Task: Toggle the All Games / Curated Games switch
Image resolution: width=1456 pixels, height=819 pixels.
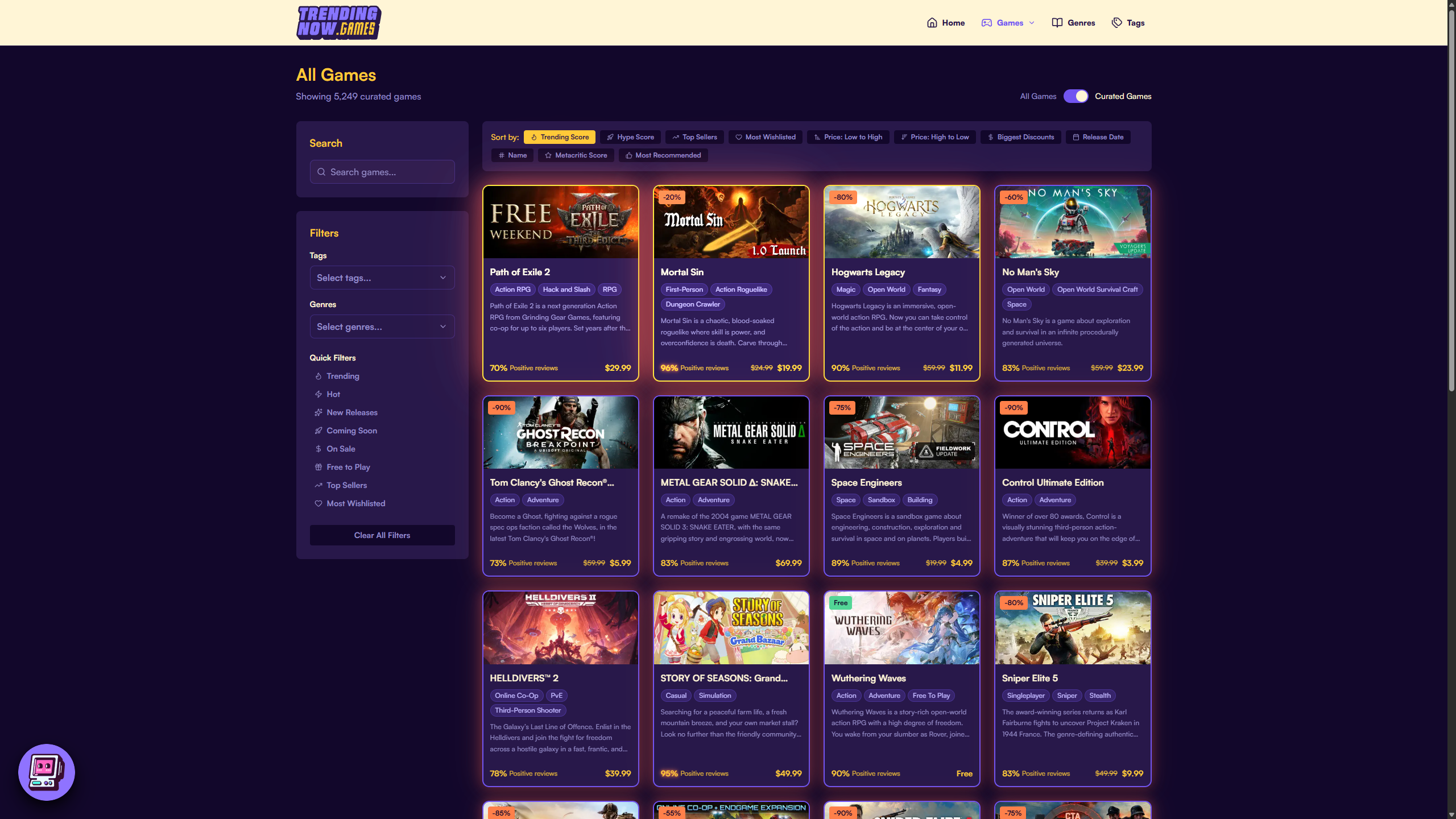Action: [x=1076, y=96]
